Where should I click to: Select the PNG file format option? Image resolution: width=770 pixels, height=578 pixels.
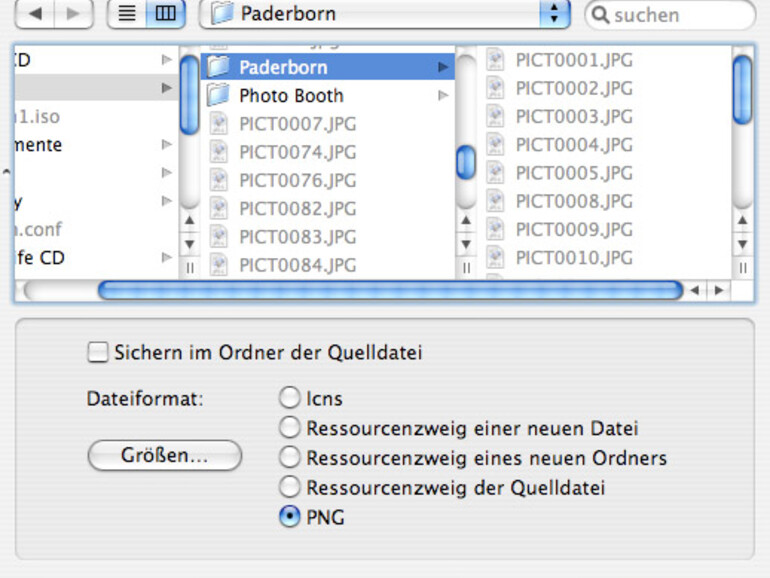pyautogui.click(x=290, y=518)
